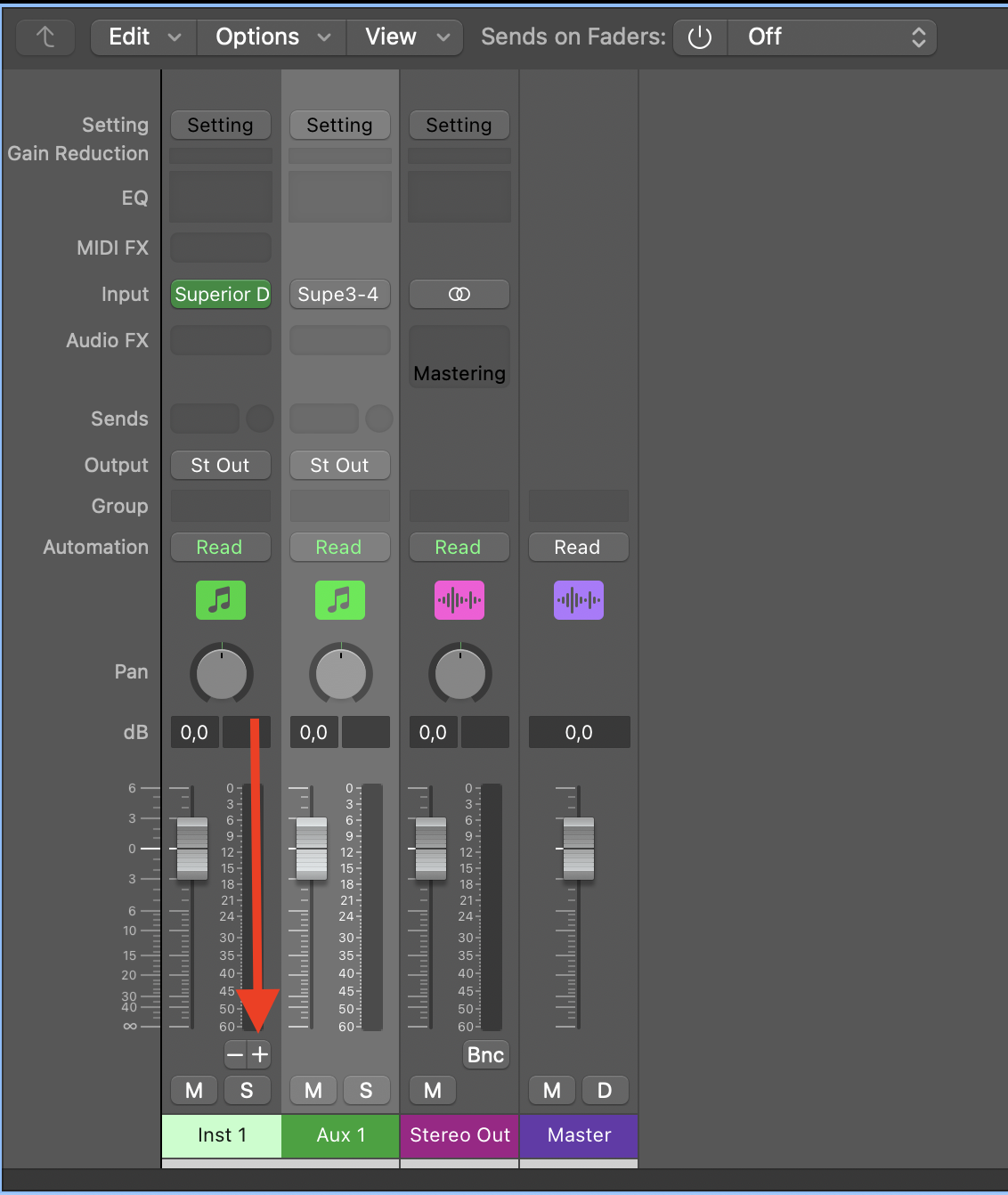
Task: Click the Inst 1 green music note icon
Action: point(220,600)
